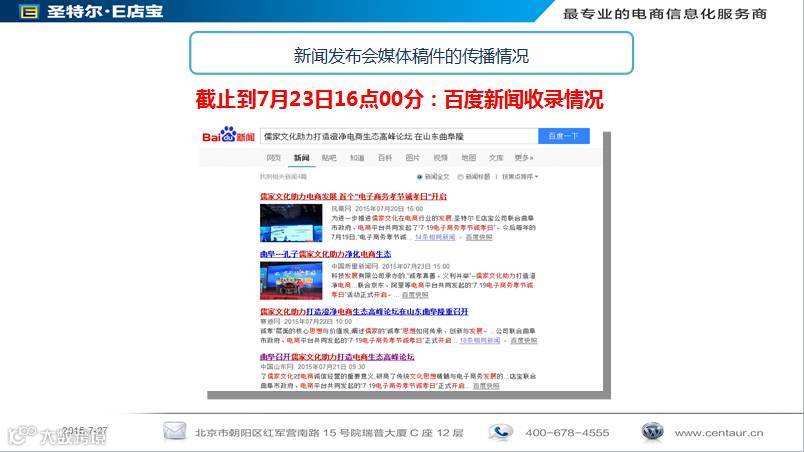Select the 新闻全文 radio button
804x452 pixels.
click(x=419, y=177)
